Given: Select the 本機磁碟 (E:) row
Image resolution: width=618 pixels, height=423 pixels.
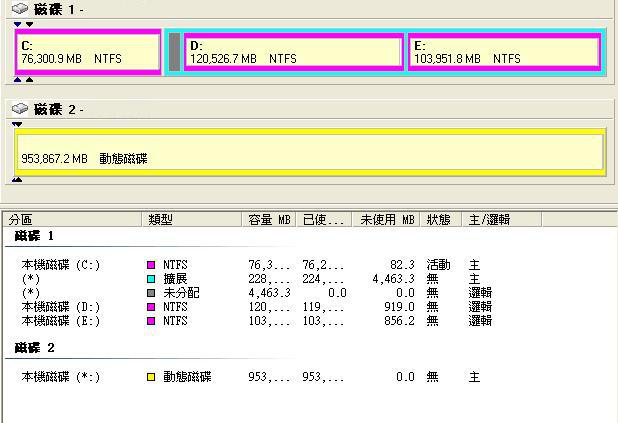Looking at the screenshot, I should 257,321.
